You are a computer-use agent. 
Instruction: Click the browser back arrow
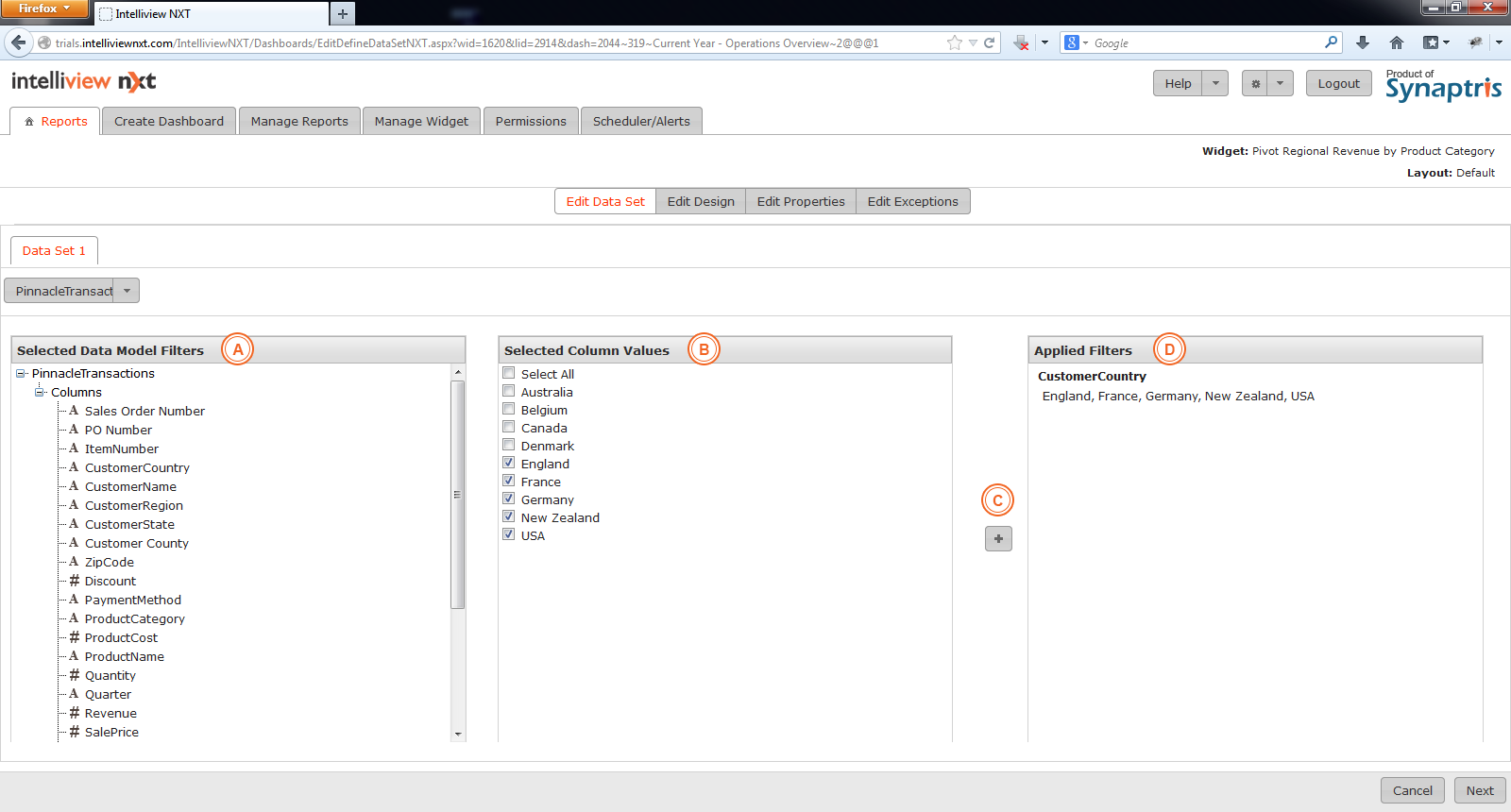tap(19, 42)
